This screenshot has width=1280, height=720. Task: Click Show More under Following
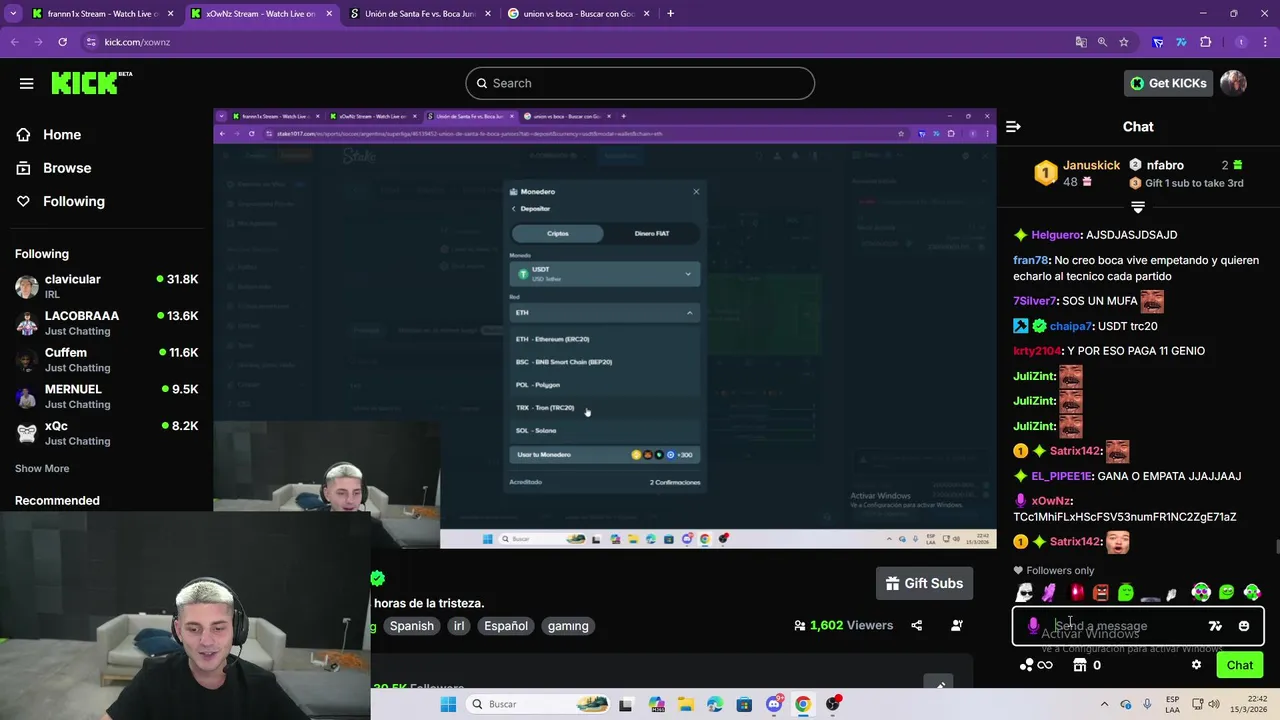coord(42,468)
